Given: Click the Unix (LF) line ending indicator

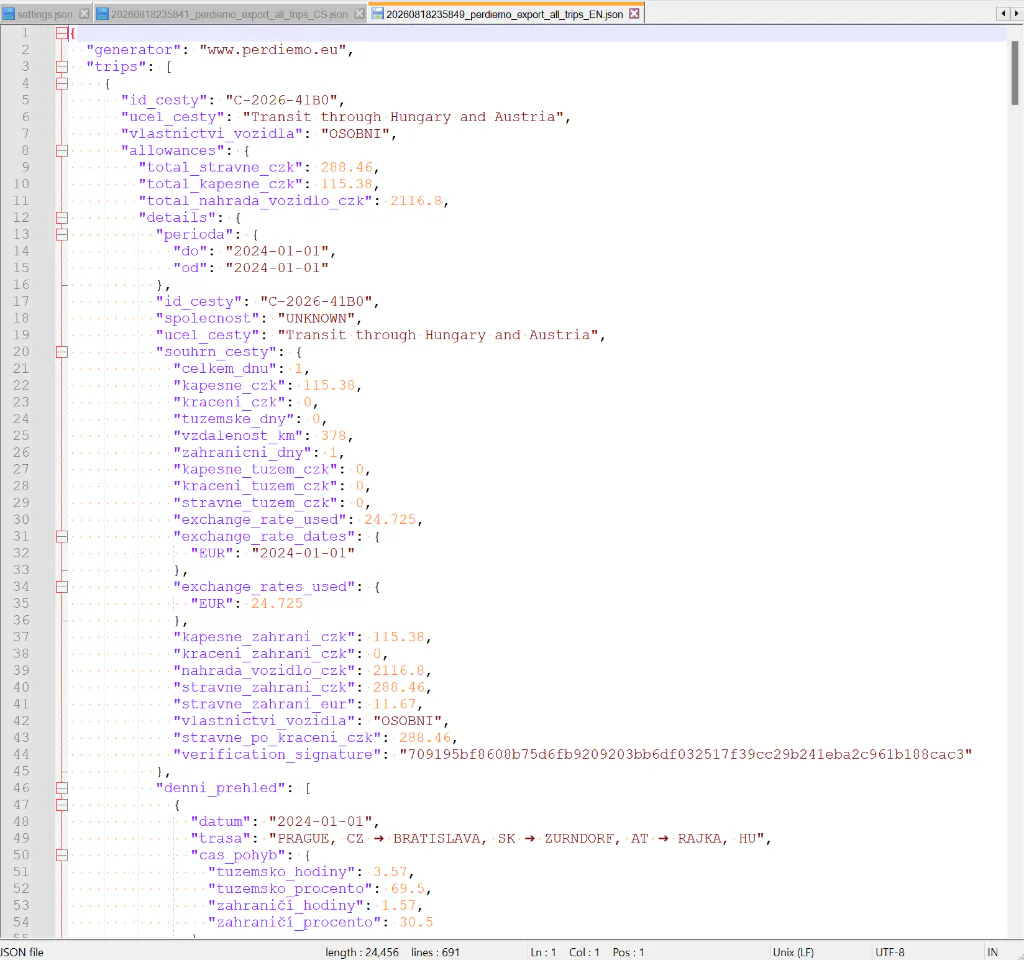Looking at the screenshot, I should pos(793,952).
